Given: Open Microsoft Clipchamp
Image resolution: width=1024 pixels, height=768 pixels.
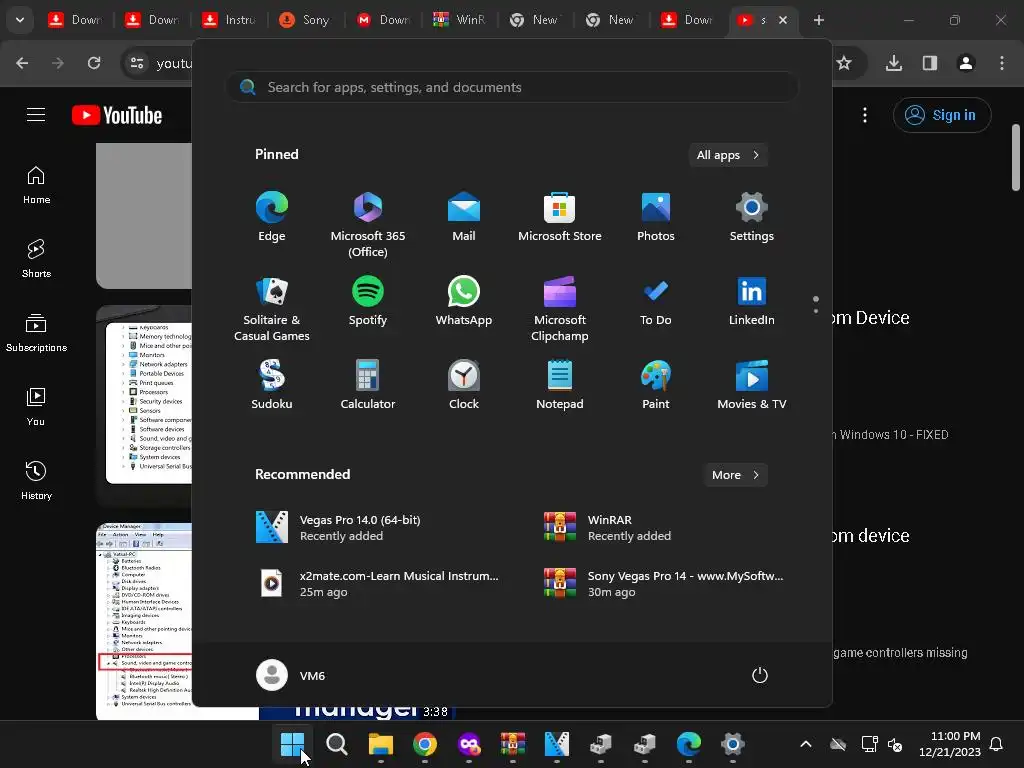Looking at the screenshot, I should click(560, 309).
